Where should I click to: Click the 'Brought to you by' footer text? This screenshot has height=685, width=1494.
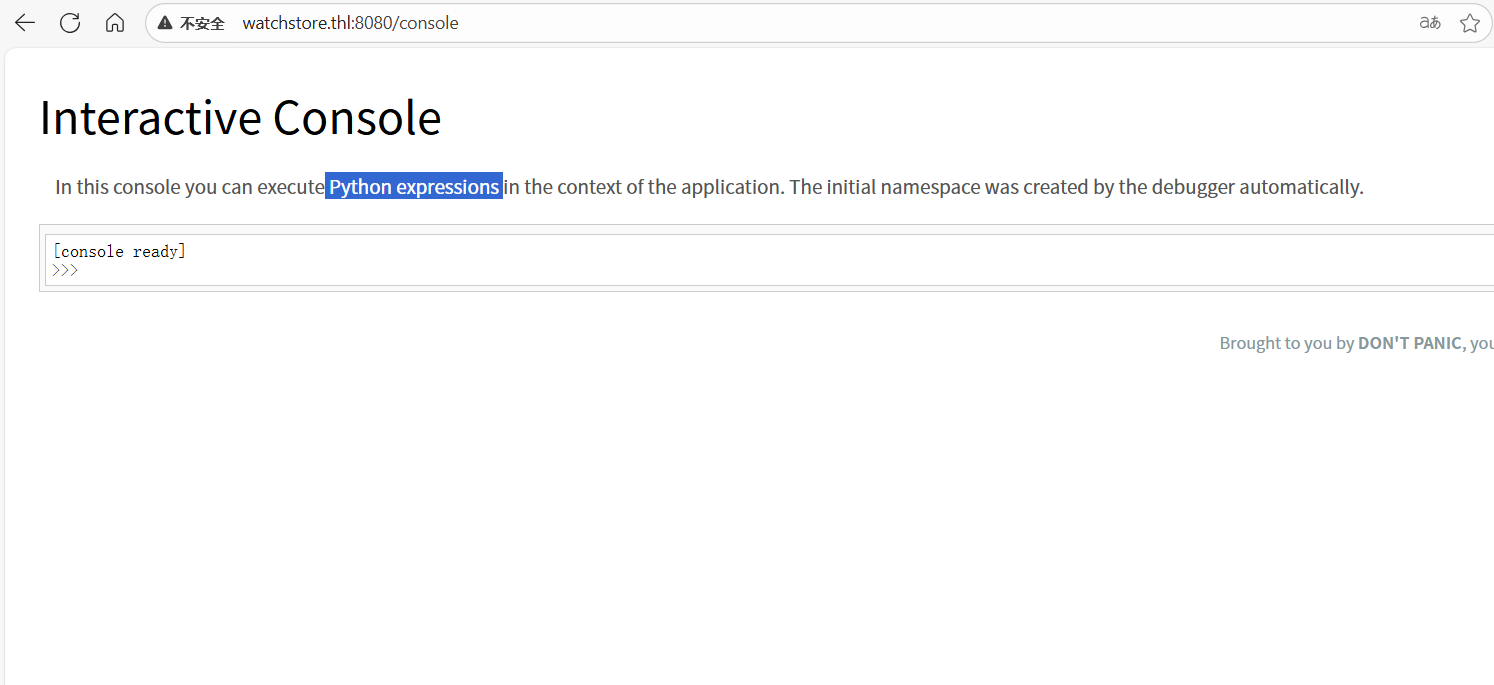(1286, 343)
